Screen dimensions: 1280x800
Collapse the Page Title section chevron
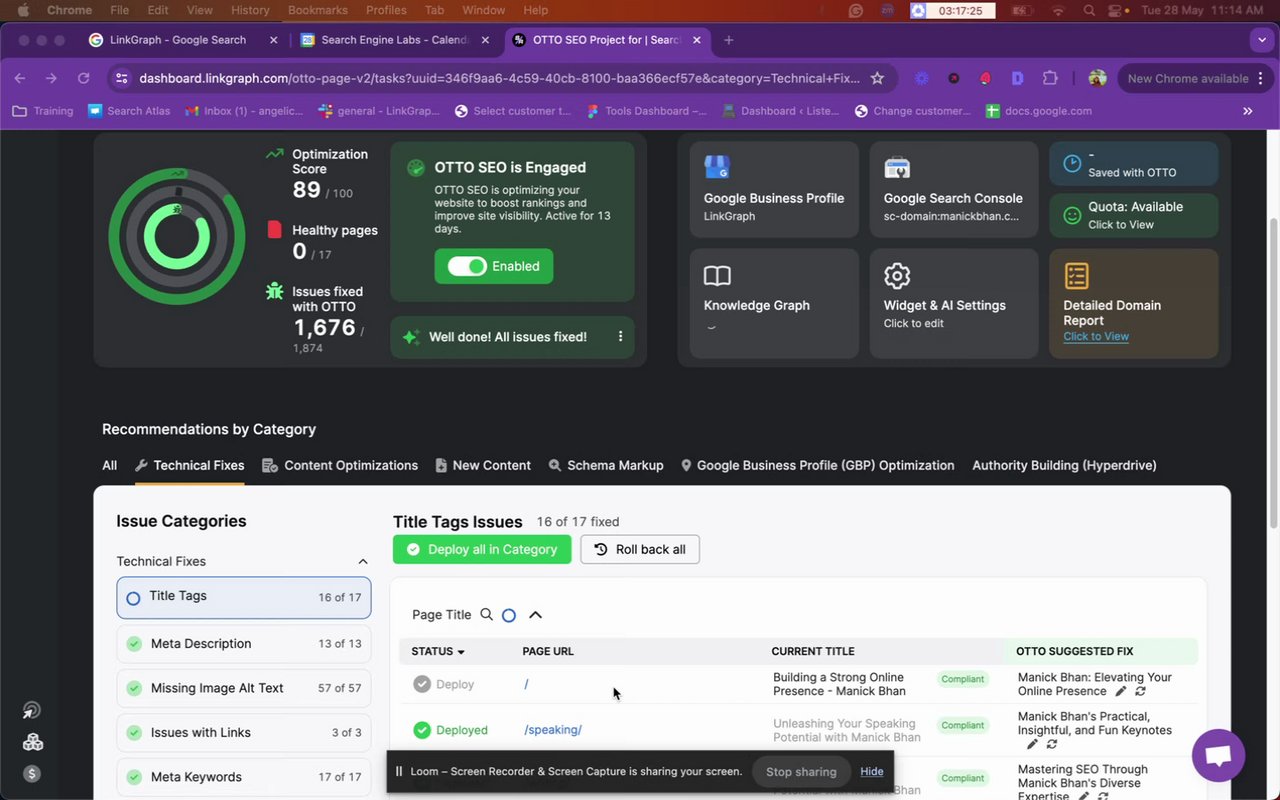[535, 615]
